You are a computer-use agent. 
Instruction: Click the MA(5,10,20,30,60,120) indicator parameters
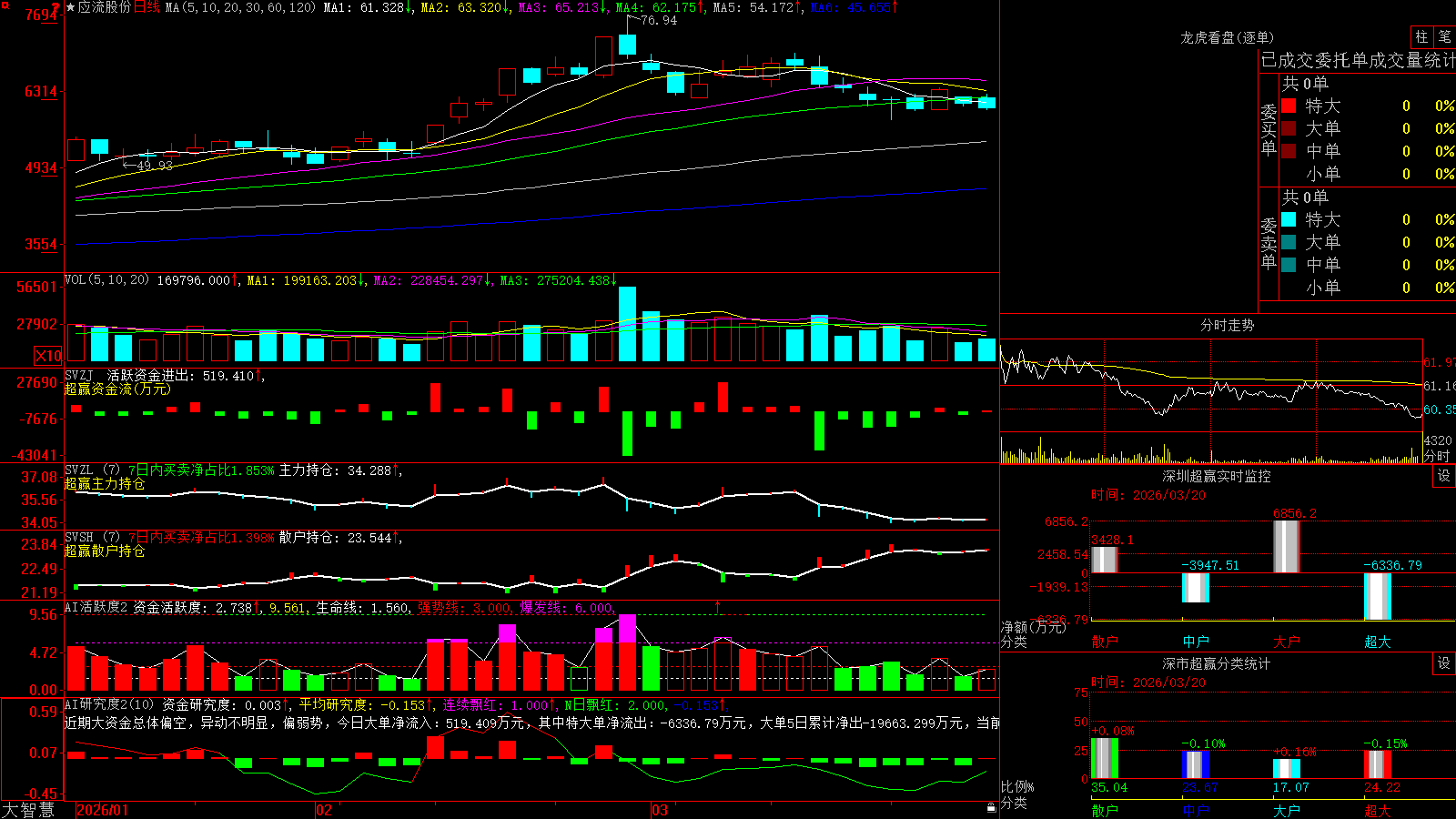point(240,7)
